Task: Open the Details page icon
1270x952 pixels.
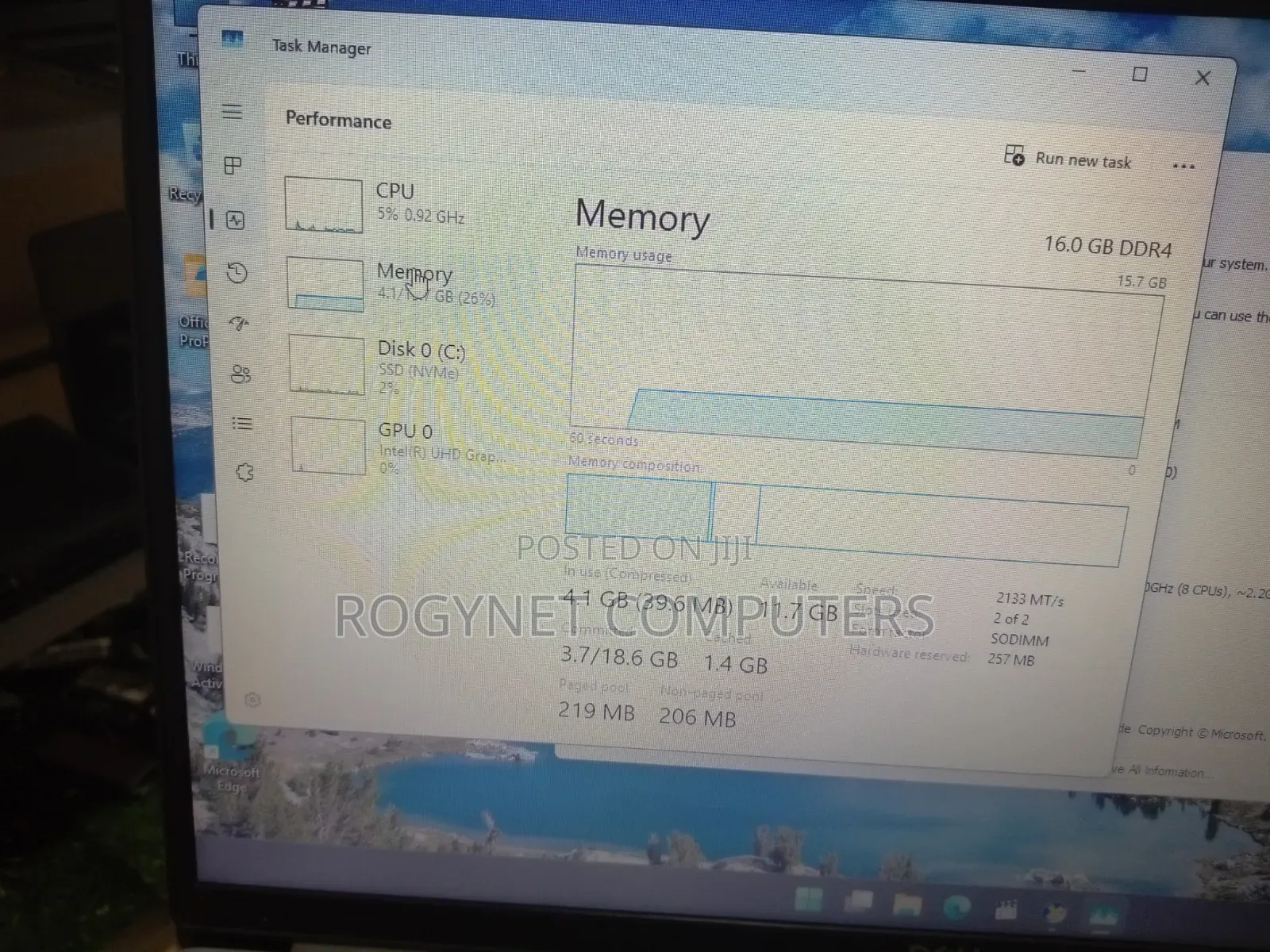Action: (242, 423)
